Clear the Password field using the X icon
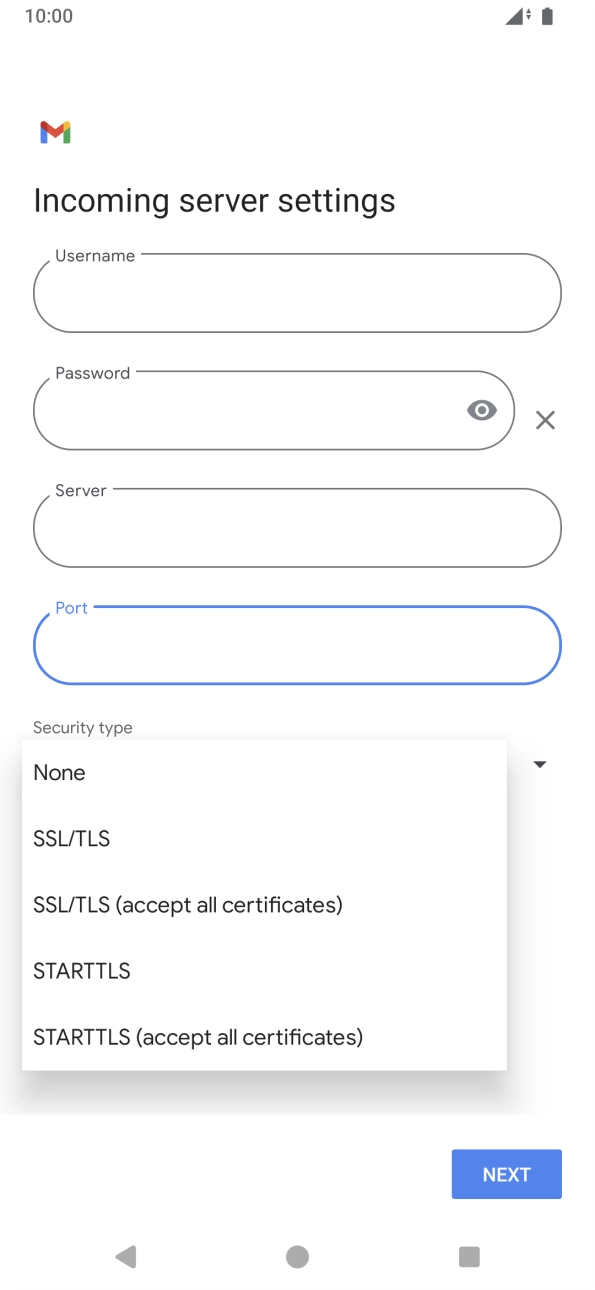The image size is (595, 1290). tap(545, 420)
